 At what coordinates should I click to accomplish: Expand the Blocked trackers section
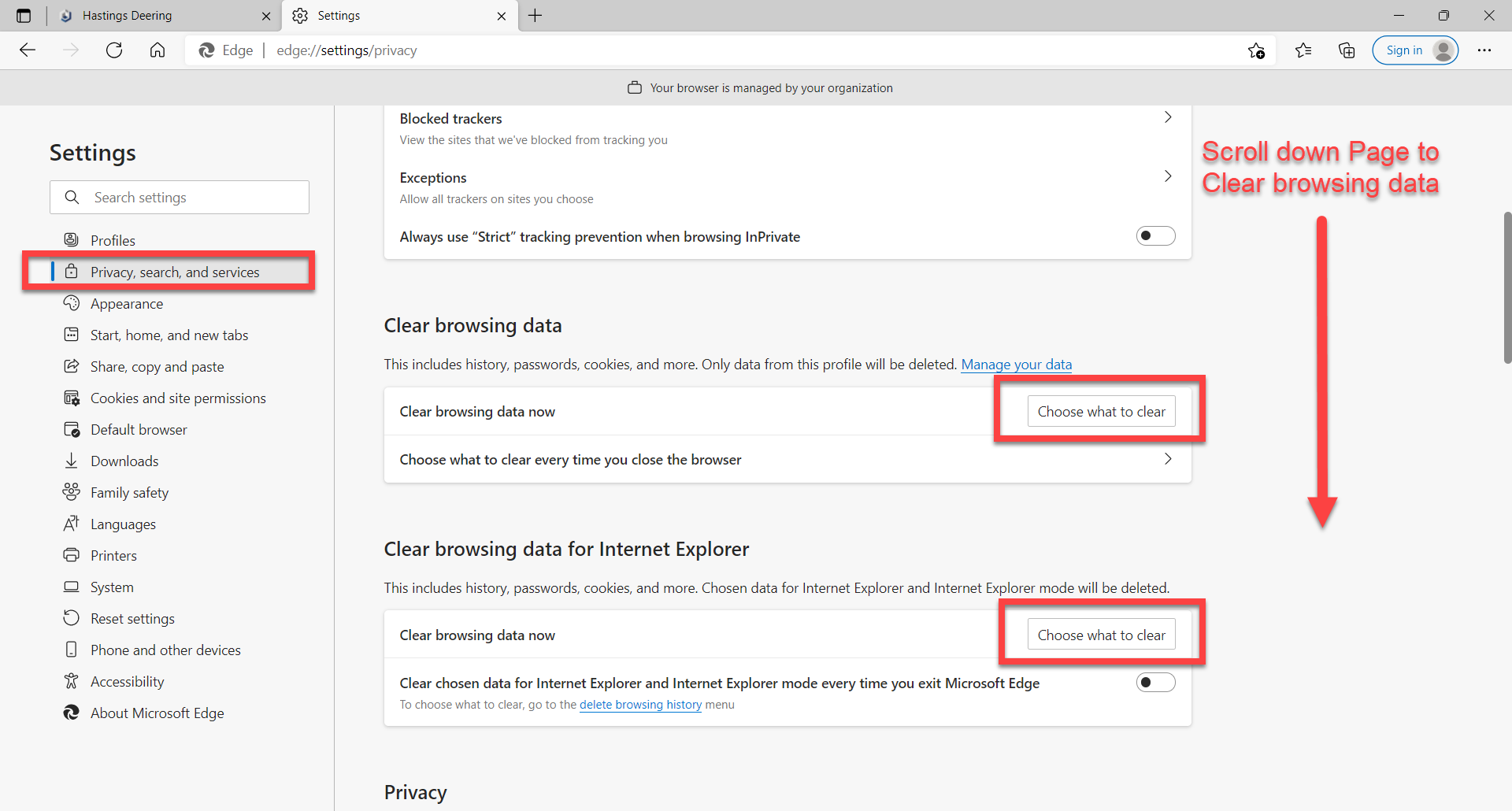point(1168,117)
